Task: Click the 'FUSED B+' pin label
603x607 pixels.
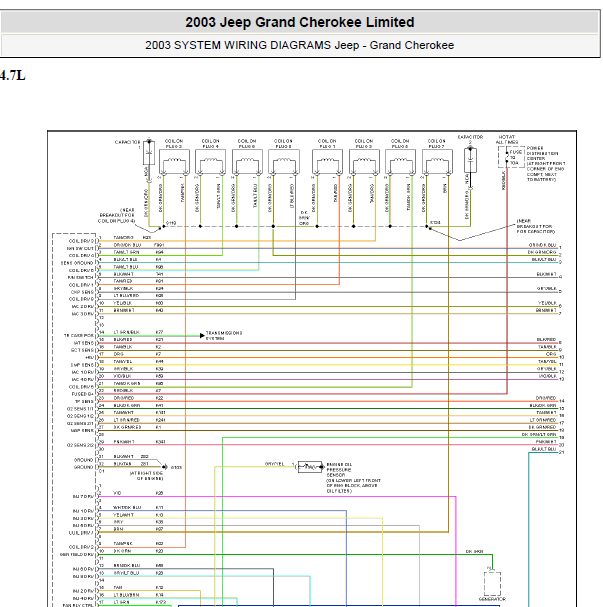Action: pyautogui.click(x=82, y=394)
